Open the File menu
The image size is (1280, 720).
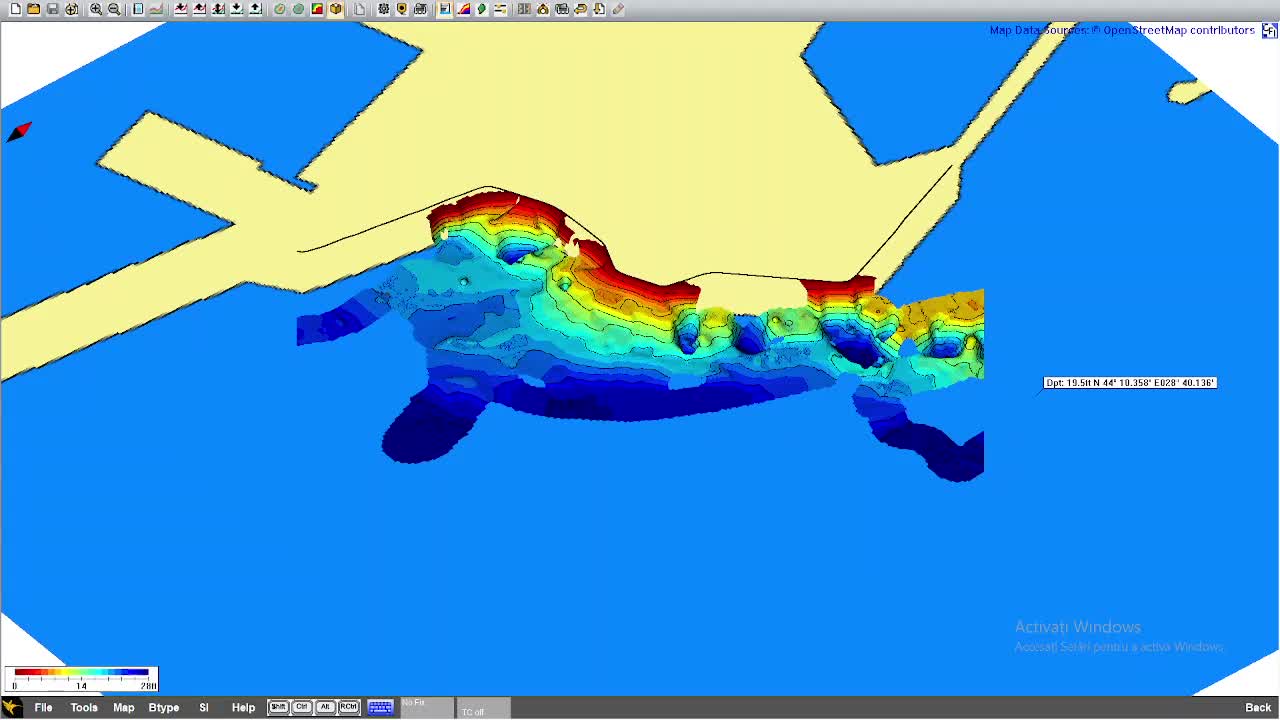click(x=43, y=707)
